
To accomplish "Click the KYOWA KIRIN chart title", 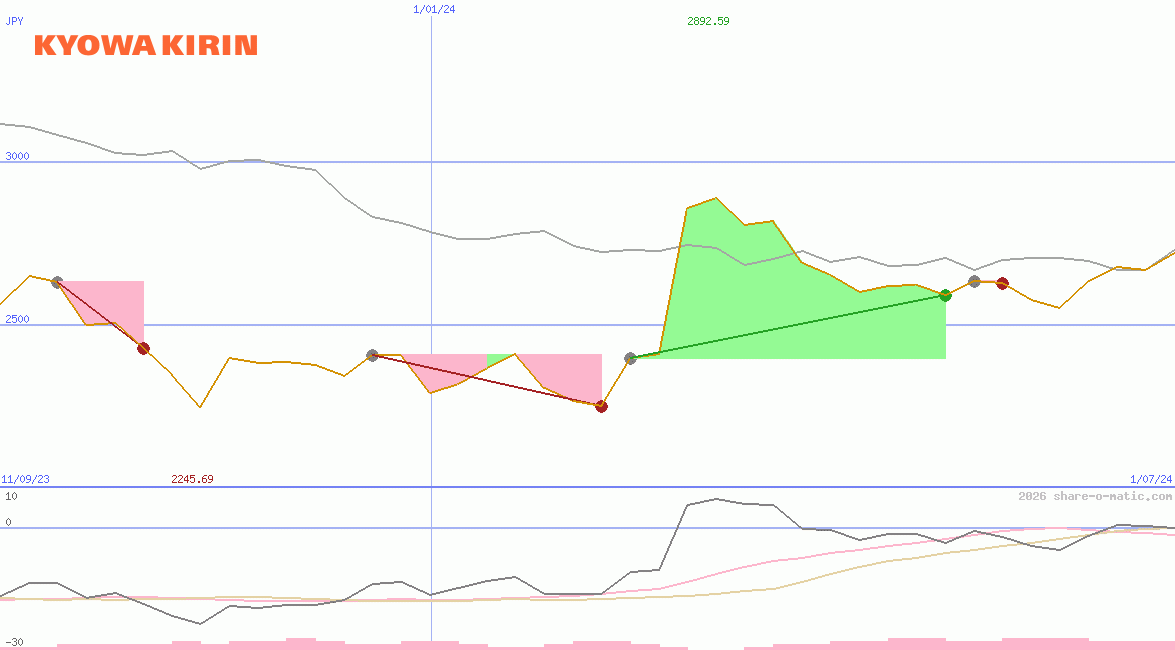I will click(146, 45).
